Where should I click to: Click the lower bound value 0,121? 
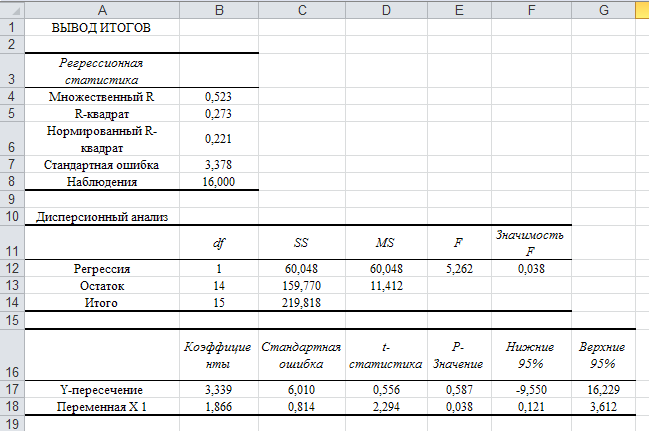[x=531, y=407]
